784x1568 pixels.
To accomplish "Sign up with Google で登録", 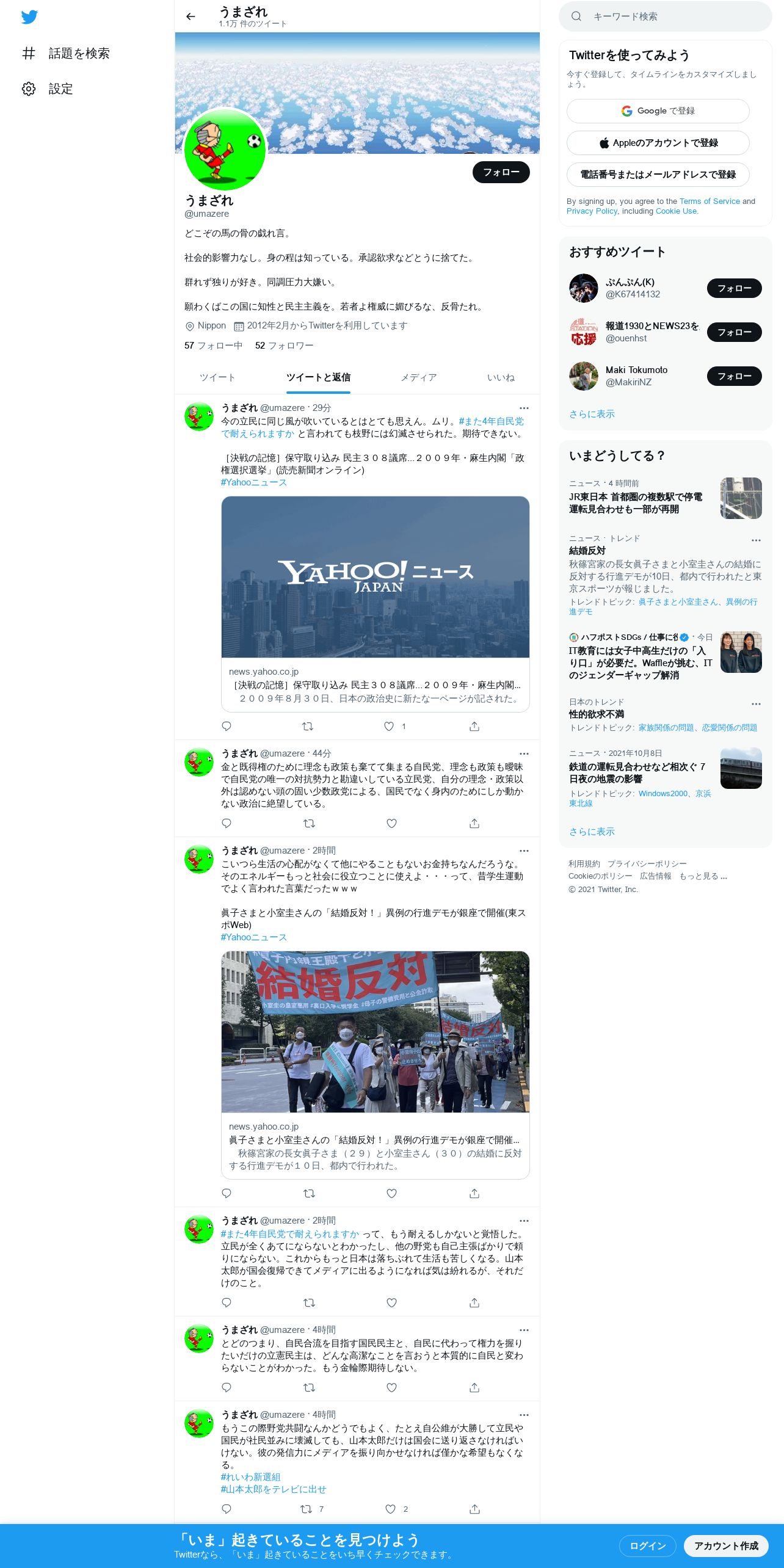I will (x=658, y=111).
